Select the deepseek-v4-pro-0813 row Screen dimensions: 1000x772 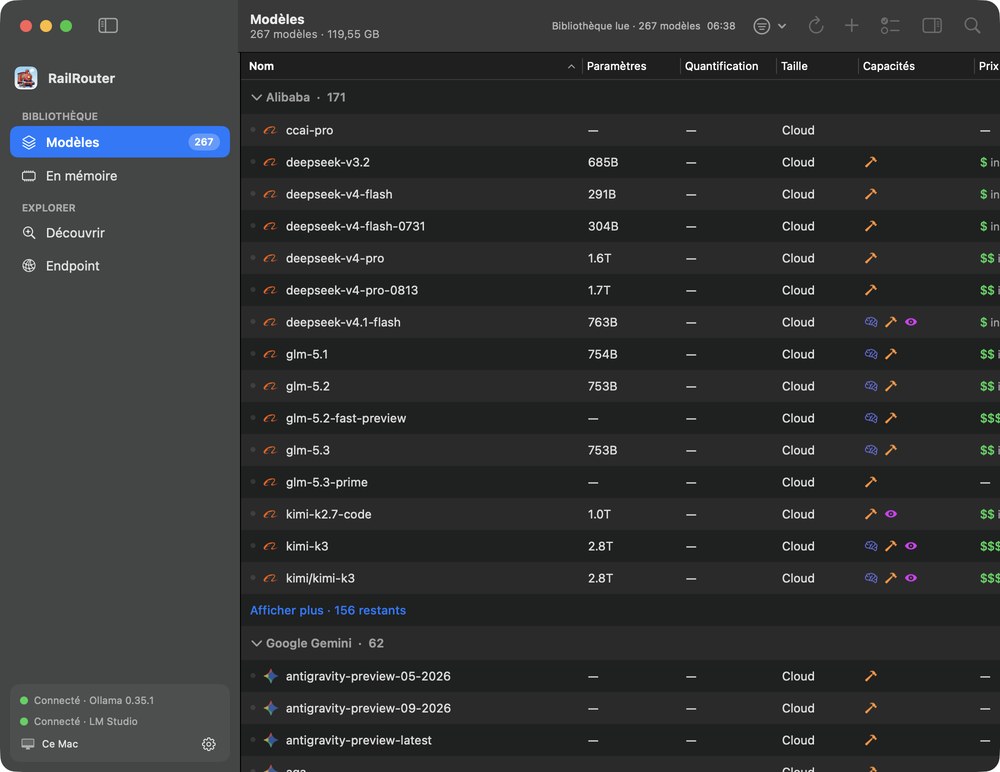pos(620,290)
